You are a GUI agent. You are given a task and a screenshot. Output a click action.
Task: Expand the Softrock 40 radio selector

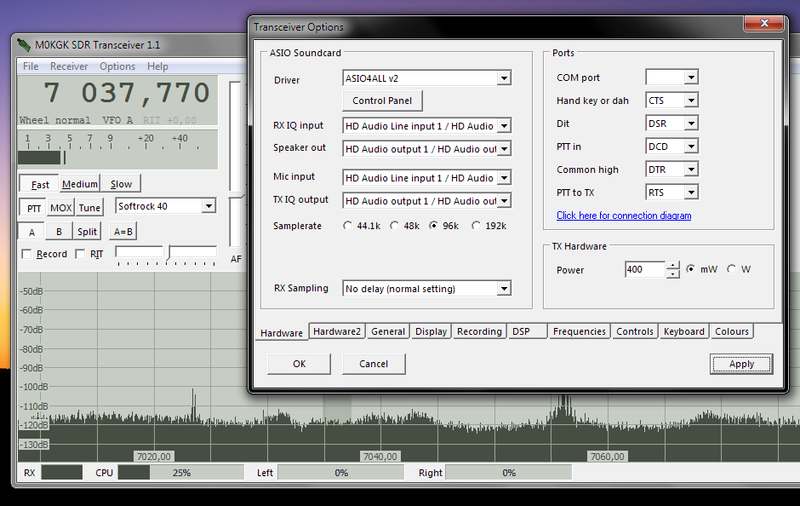208,206
